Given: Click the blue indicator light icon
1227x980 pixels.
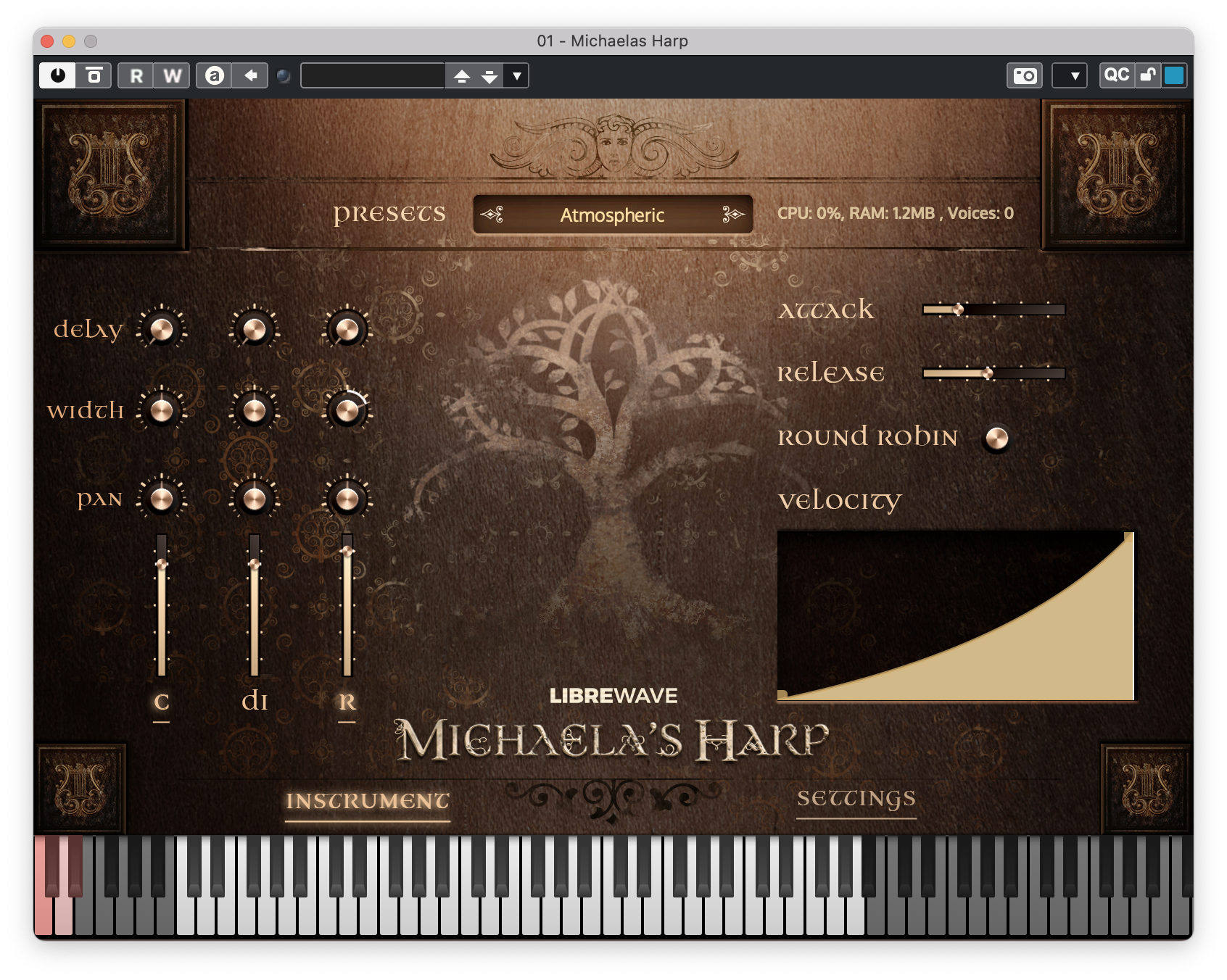Looking at the screenshot, I should click(284, 75).
